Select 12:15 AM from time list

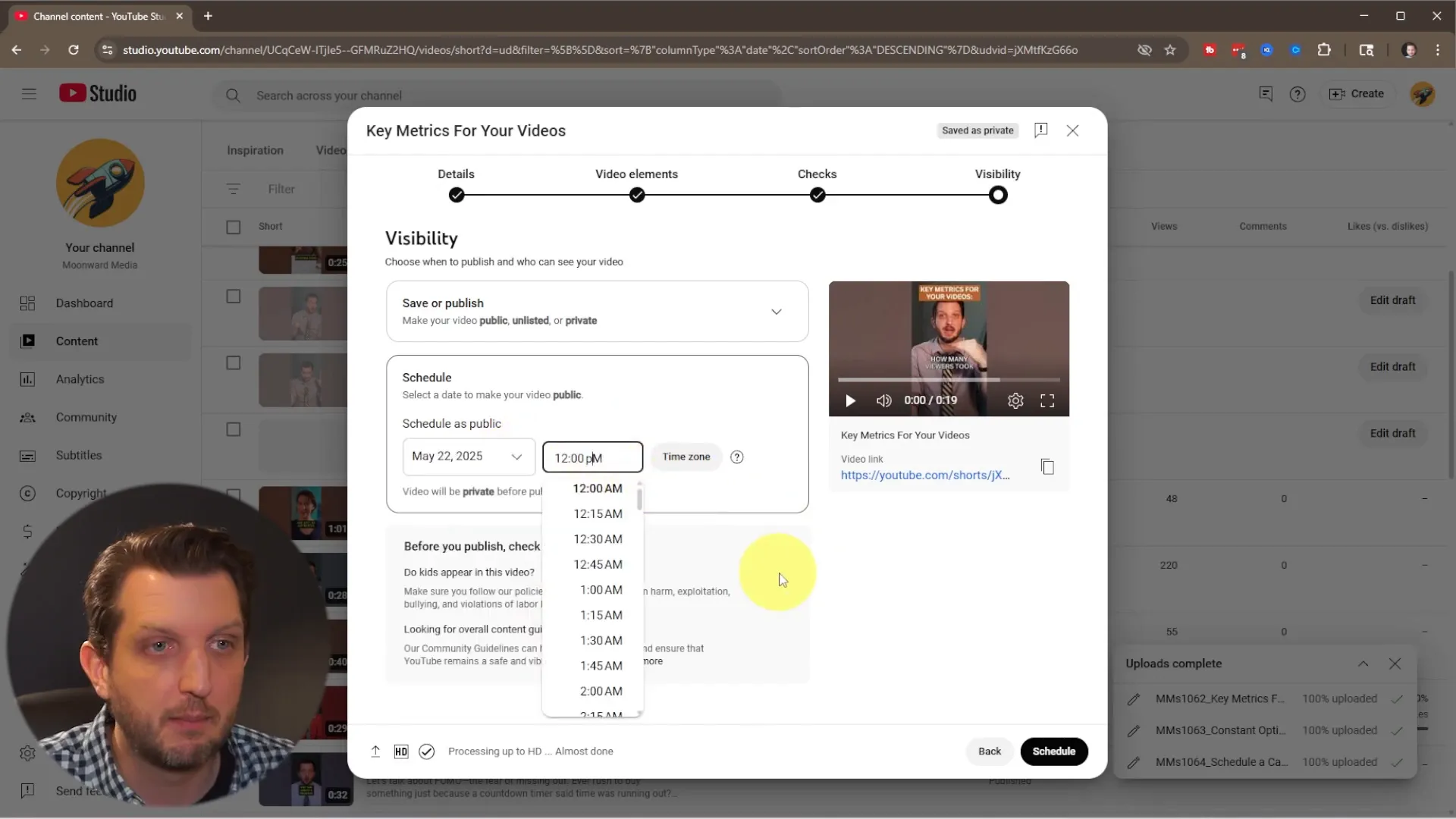point(598,513)
